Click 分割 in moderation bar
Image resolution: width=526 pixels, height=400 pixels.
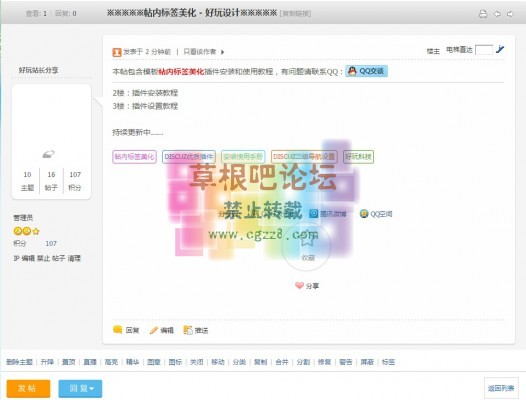coord(303,362)
